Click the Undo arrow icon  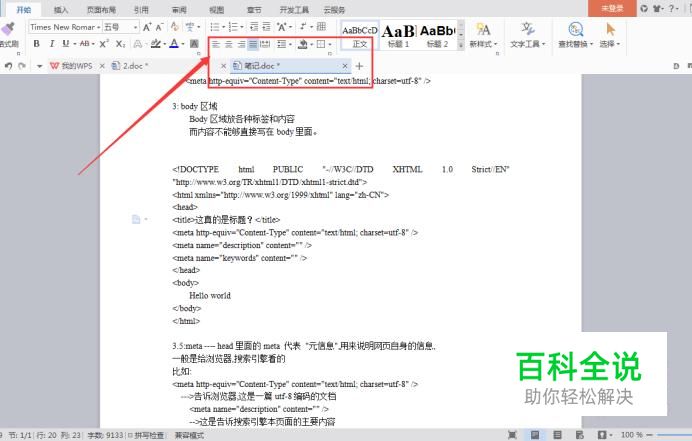[x=8, y=66]
